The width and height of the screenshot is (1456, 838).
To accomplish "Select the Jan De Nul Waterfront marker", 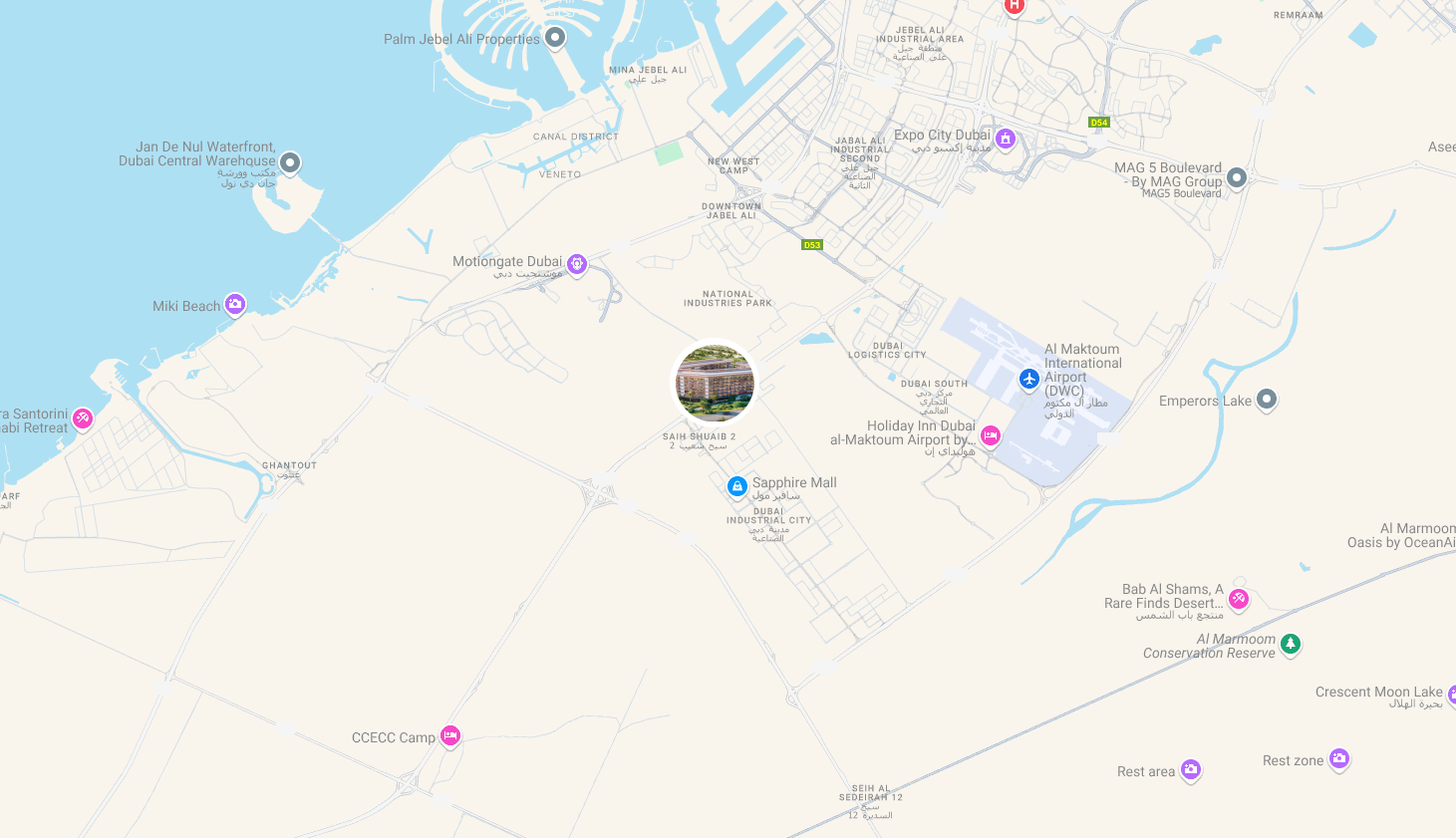I will (290, 162).
